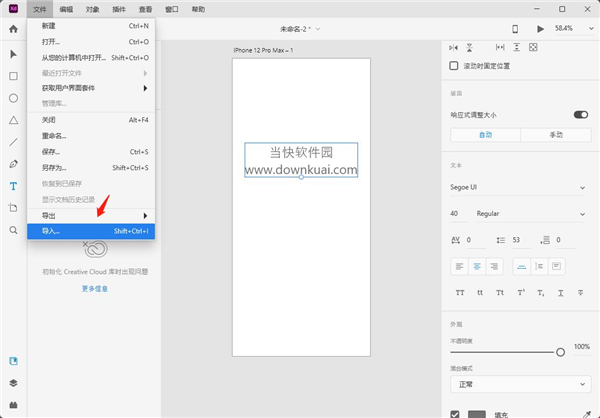This screenshot has width=600, height=418.
Task: Choose 新建 menu item
Action: tap(91, 26)
